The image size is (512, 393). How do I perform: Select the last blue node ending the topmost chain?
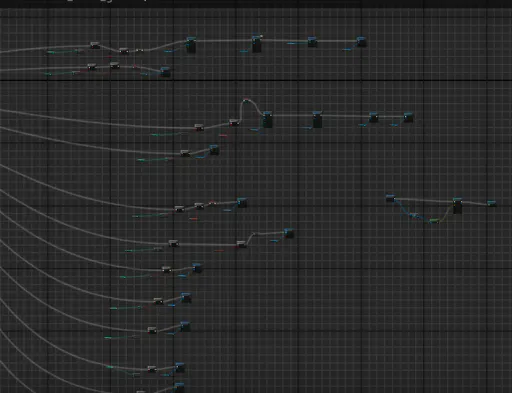click(x=361, y=42)
